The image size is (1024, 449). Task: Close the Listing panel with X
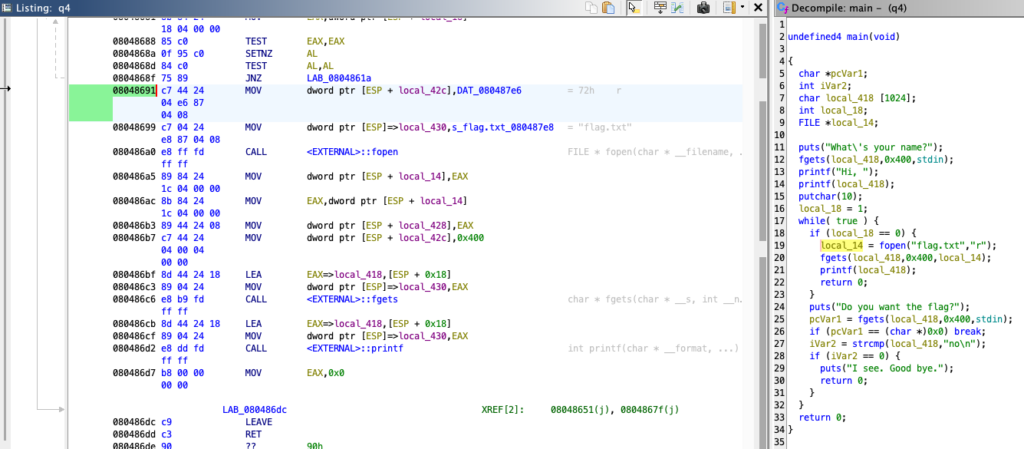coord(759,8)
